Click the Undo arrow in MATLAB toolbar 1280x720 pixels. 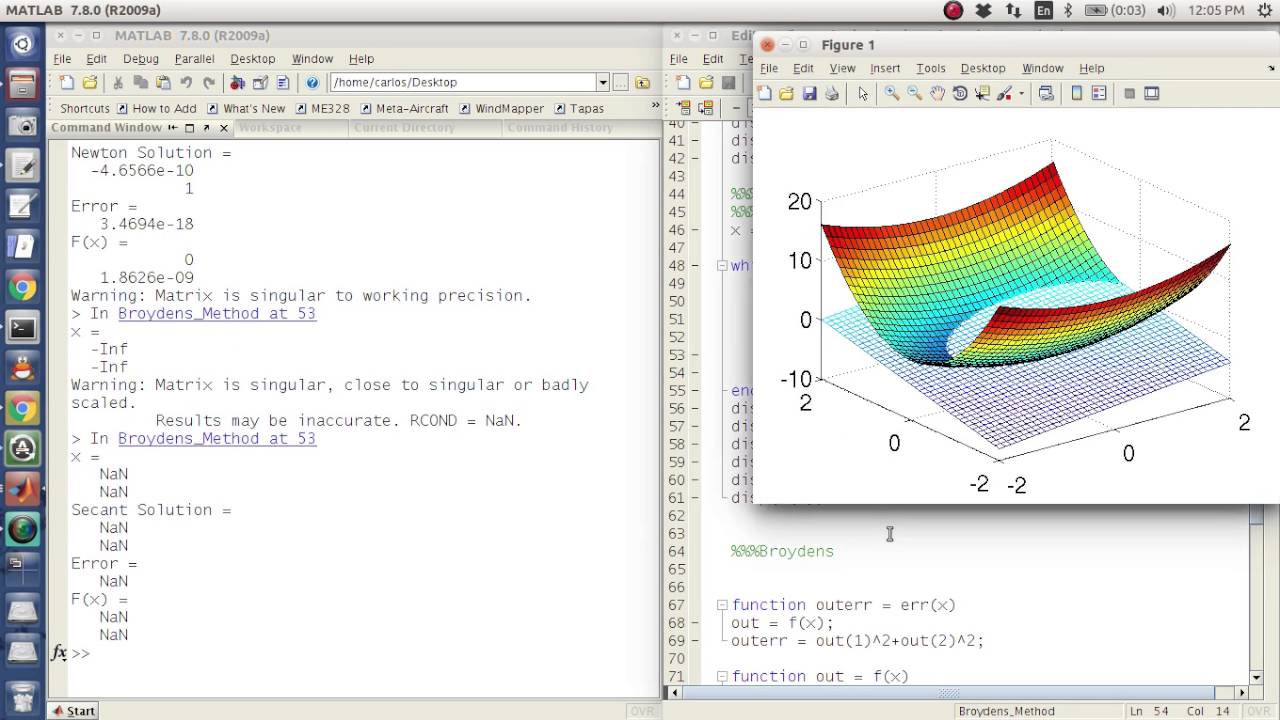pyautogui.click(x=186, y=83)
